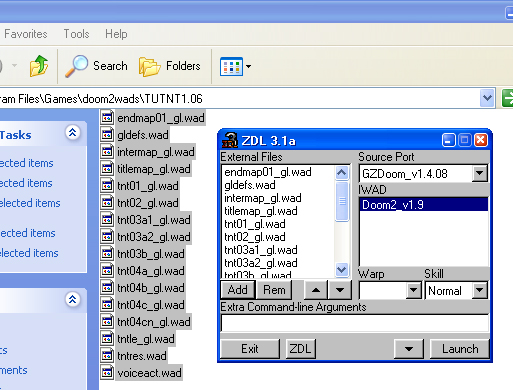Open the Skill dropdown showing Normal
The image size is (513, 390).
[x=480, y=290]
